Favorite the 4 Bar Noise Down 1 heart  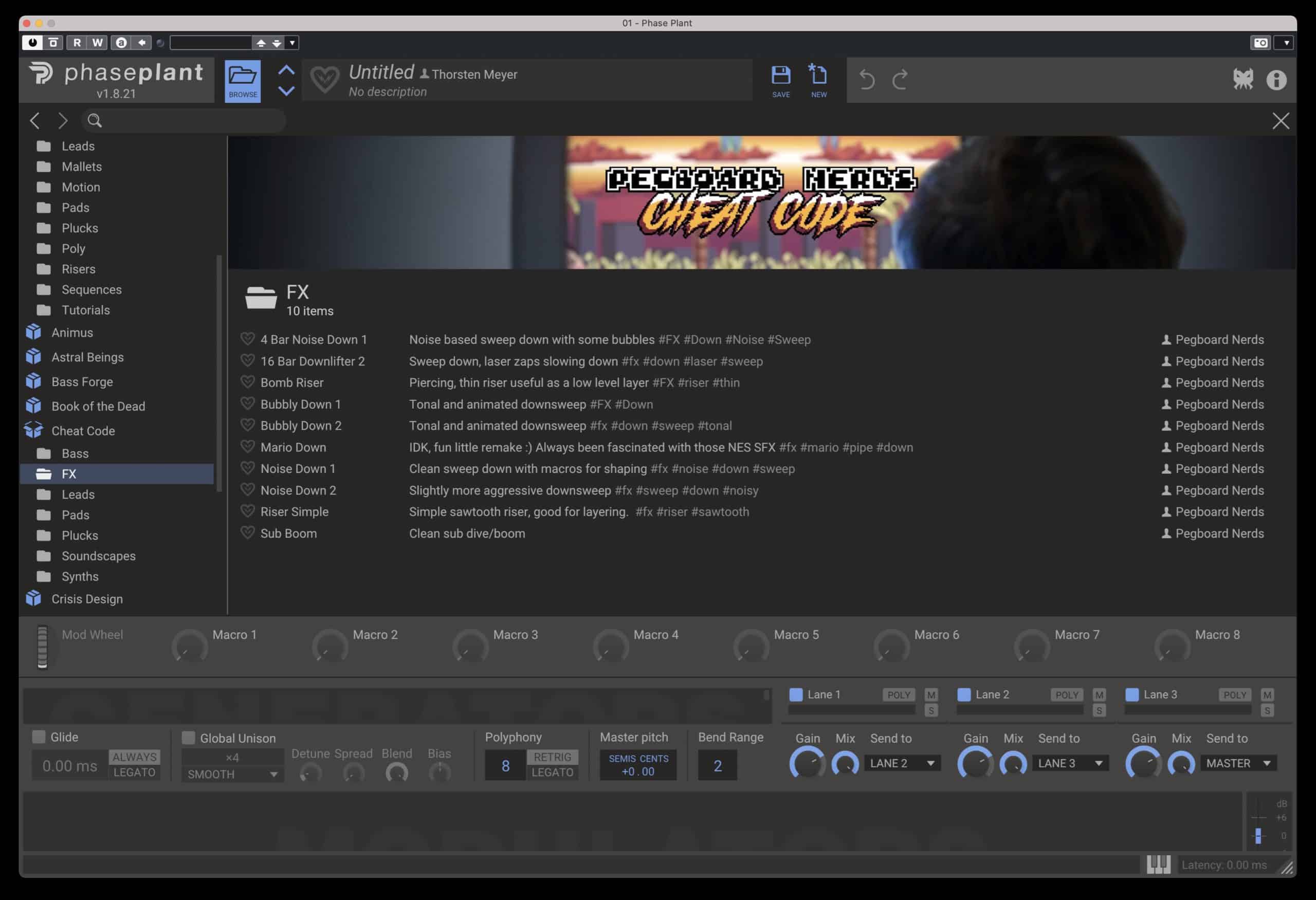coord(247,339)
